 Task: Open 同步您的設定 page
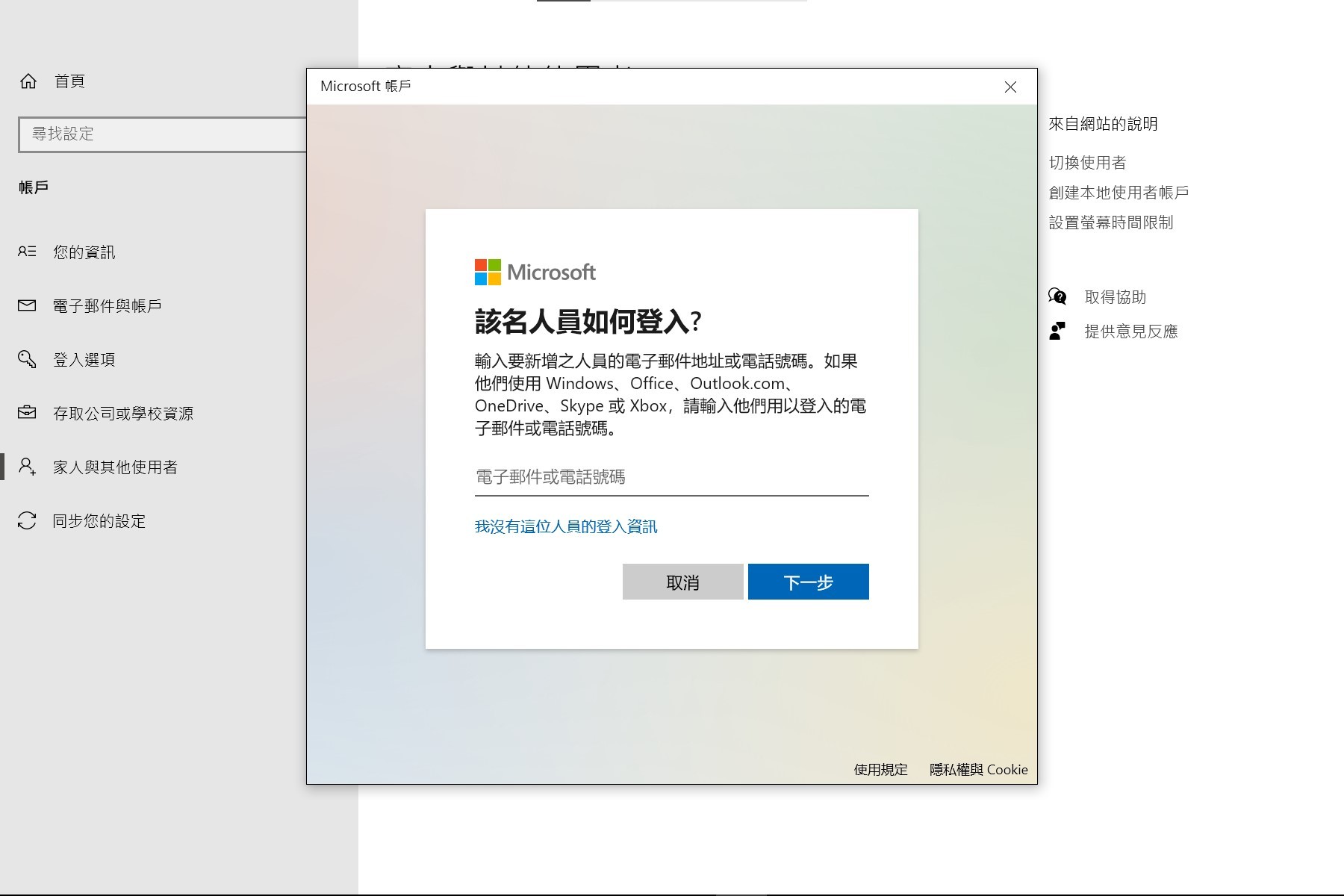click(x=99, y=521)
